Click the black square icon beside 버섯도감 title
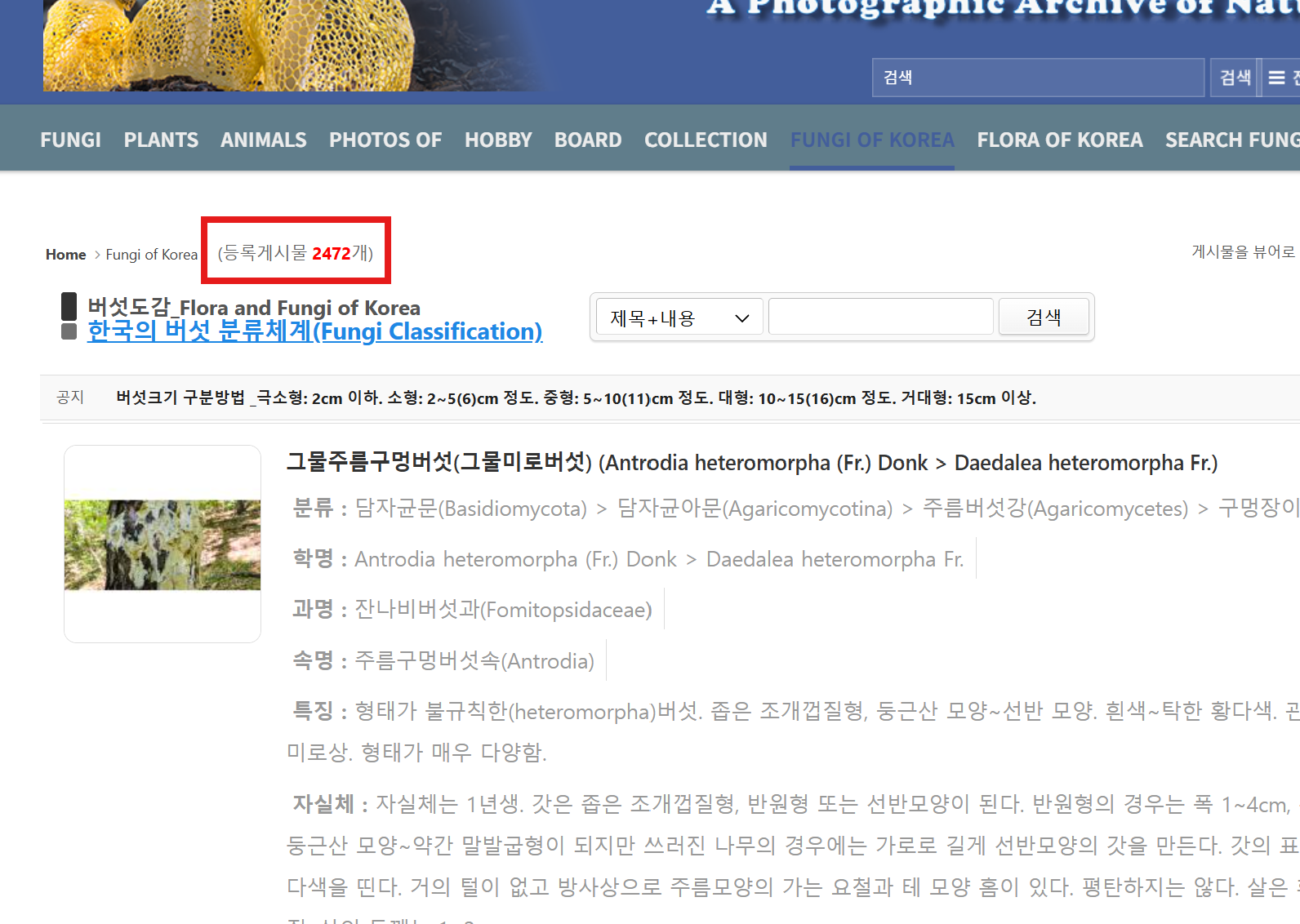 click(x=69, y=306)
